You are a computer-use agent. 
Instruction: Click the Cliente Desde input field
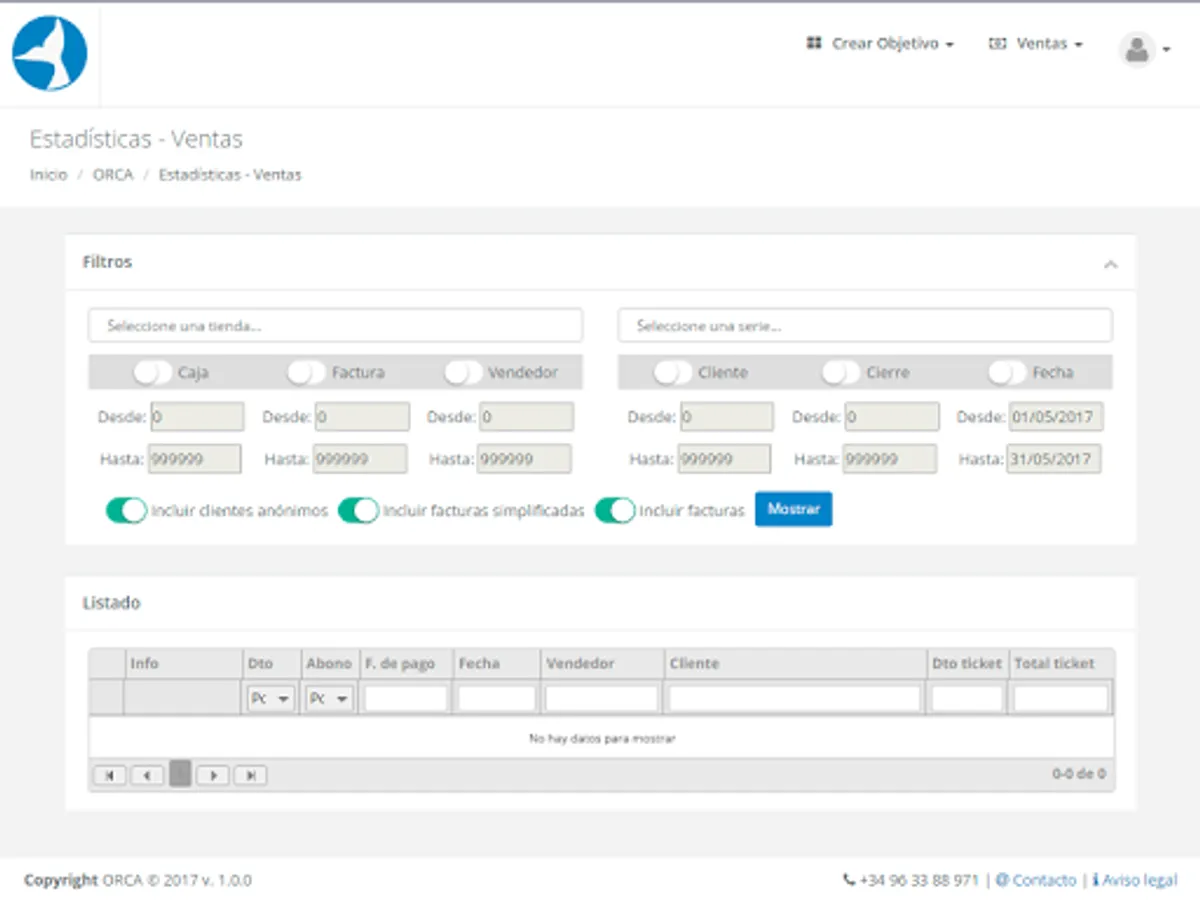[x=726, y=417]
